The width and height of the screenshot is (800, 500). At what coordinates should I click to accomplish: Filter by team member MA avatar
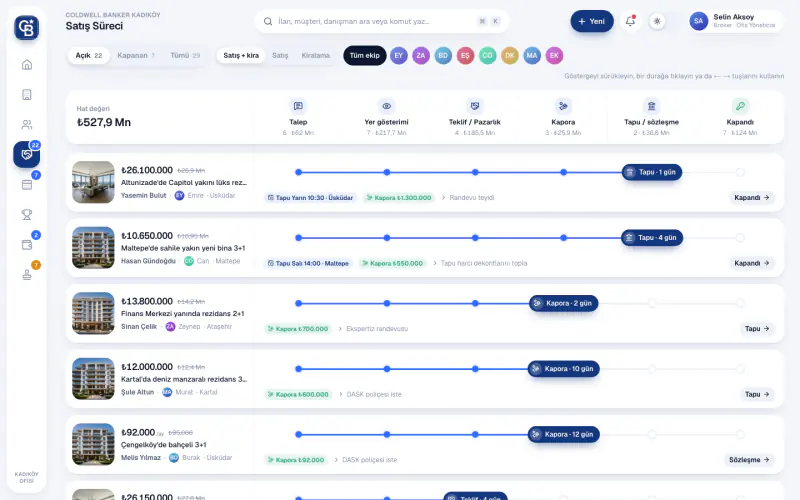click(x=532, y=56)
